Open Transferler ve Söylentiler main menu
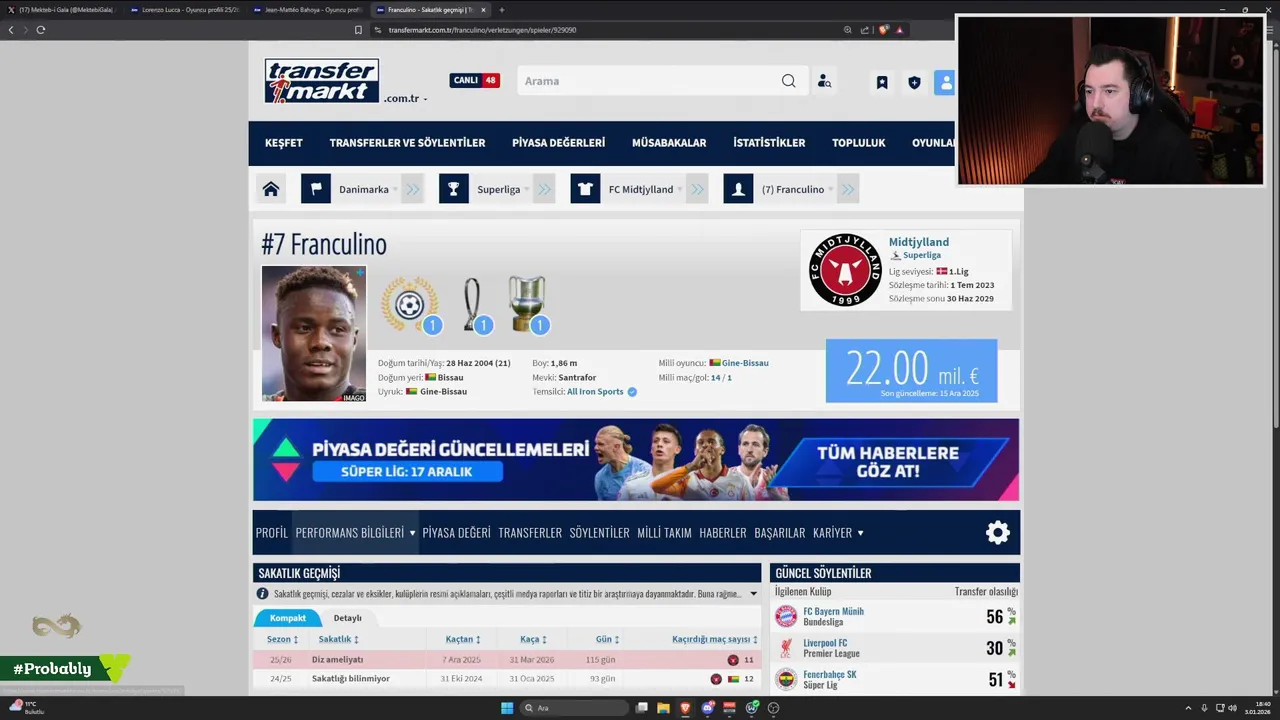1280x720 pixels. (x=407, y=143)
